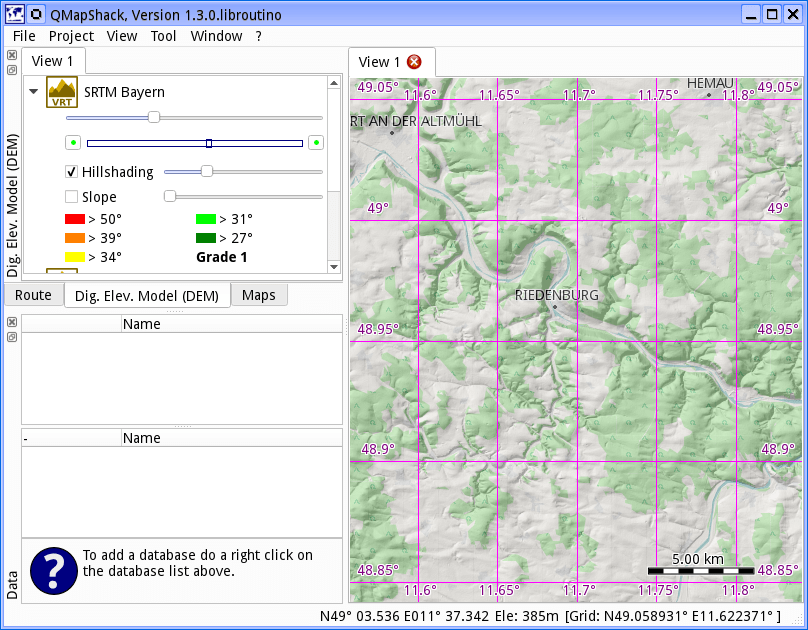
Task: Click the coordinates in the status bar
Action: (x=405, y=616)
